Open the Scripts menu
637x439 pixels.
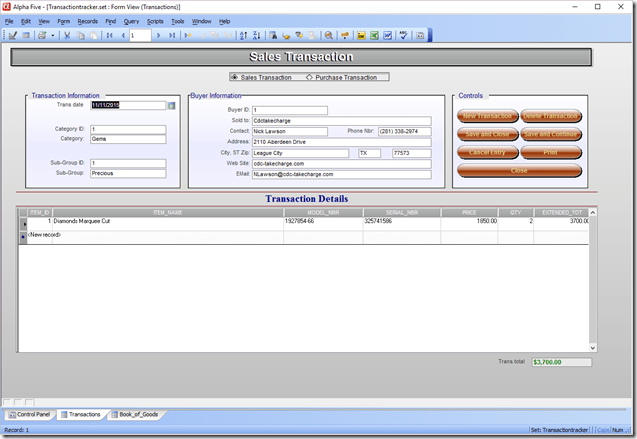click(x=155, y=21)
